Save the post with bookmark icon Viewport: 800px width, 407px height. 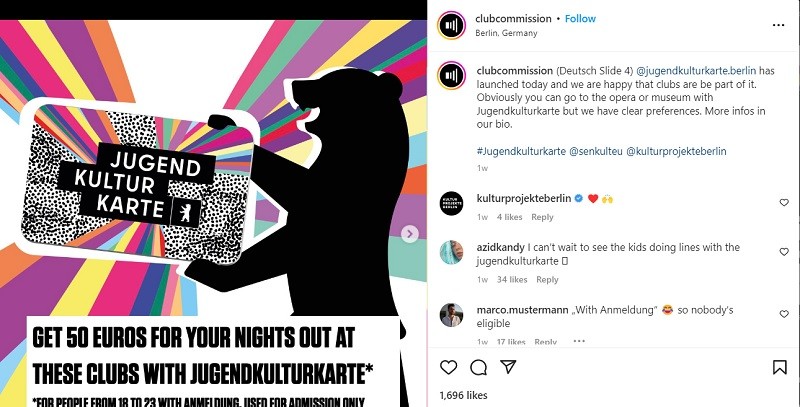point(780,367)
